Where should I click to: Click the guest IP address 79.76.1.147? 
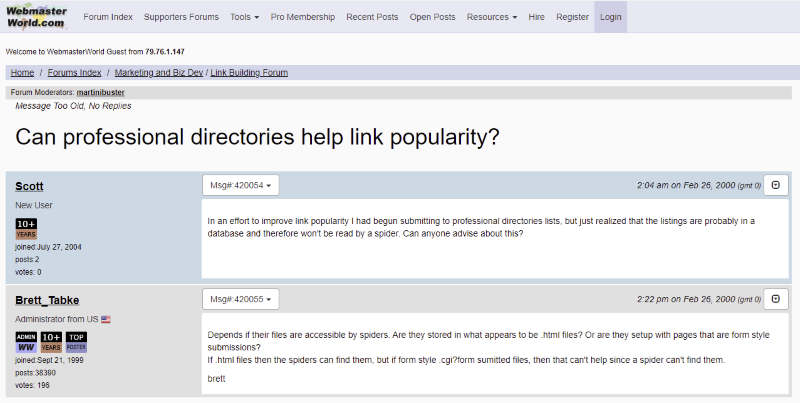165,52
